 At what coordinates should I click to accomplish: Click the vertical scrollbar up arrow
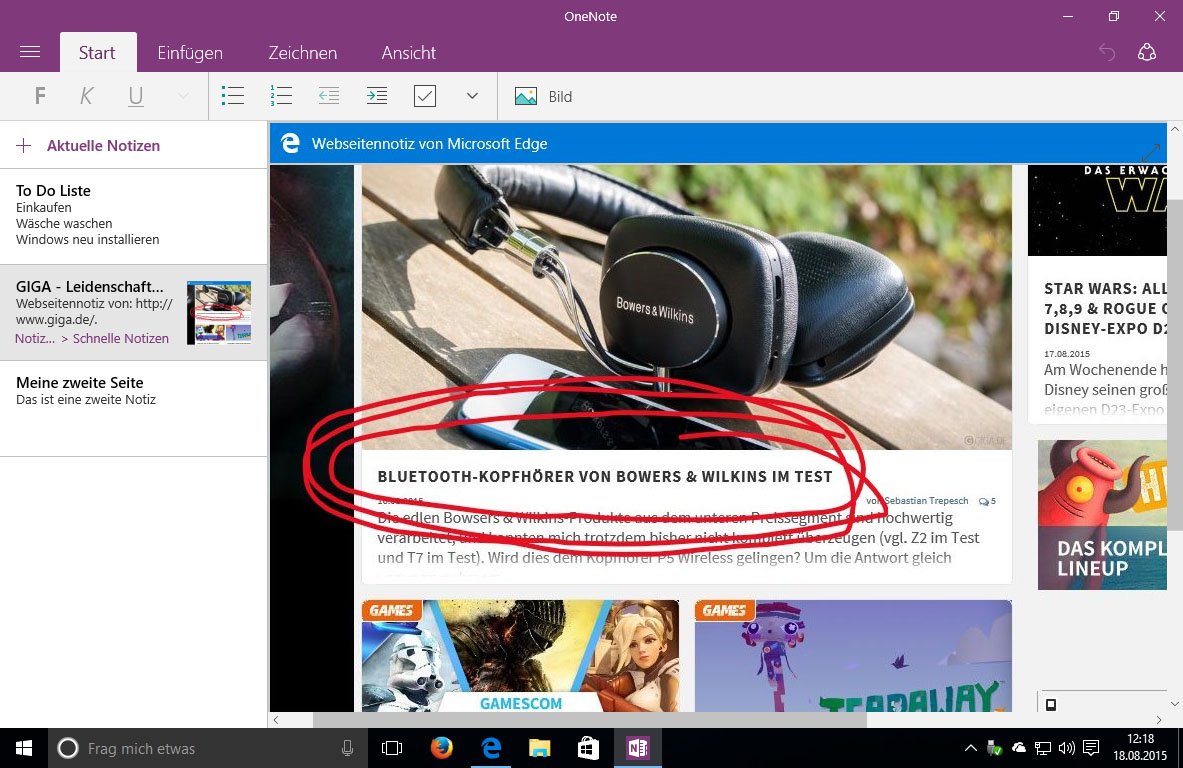point(1175,130)
